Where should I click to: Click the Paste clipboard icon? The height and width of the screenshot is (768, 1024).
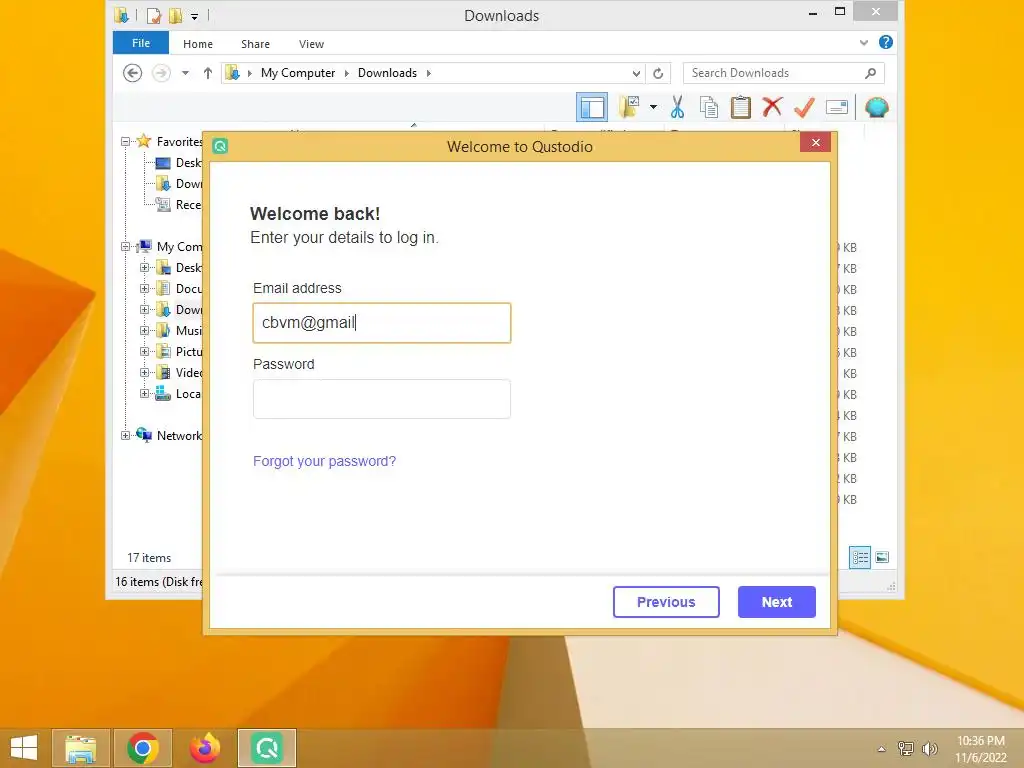click(x=741, y=107)
